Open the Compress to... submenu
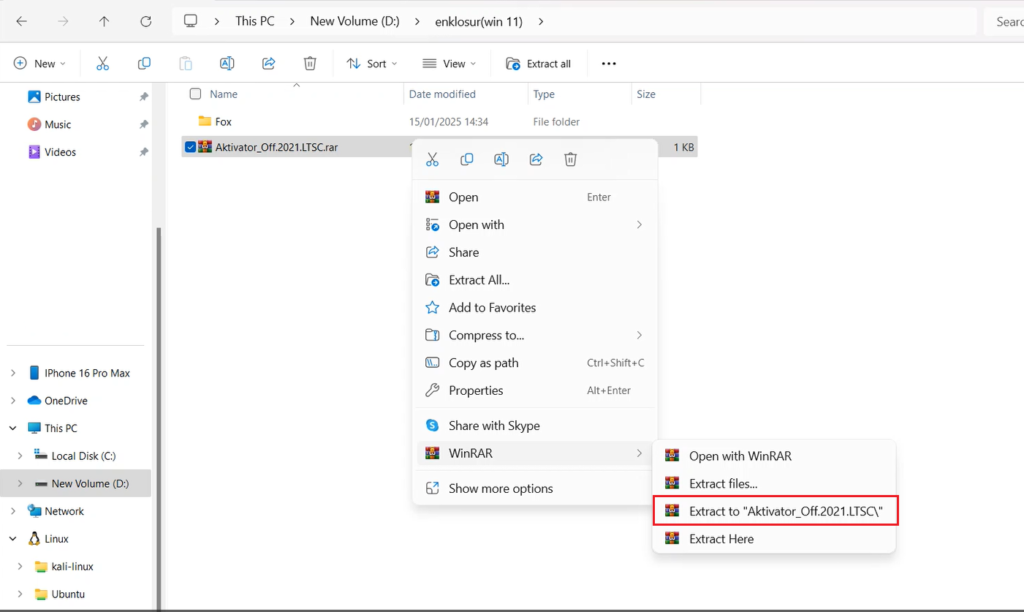Image resolution: width=1024 pixels, height=612 pixels. click(534, 335)
